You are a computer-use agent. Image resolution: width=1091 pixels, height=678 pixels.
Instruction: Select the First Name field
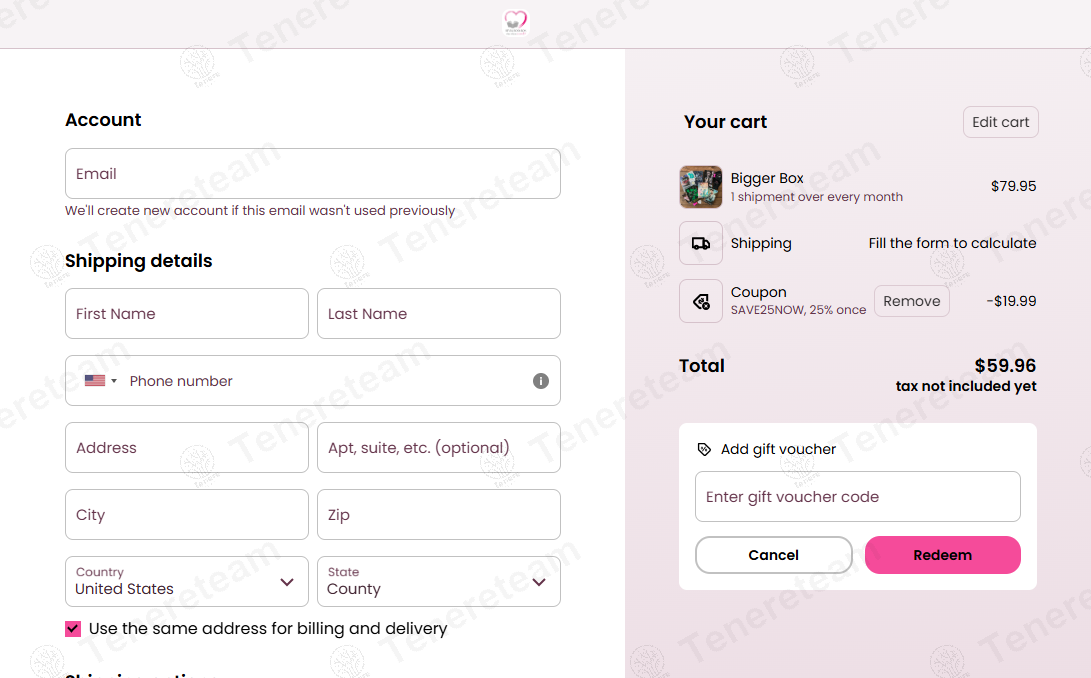(186, 313)
